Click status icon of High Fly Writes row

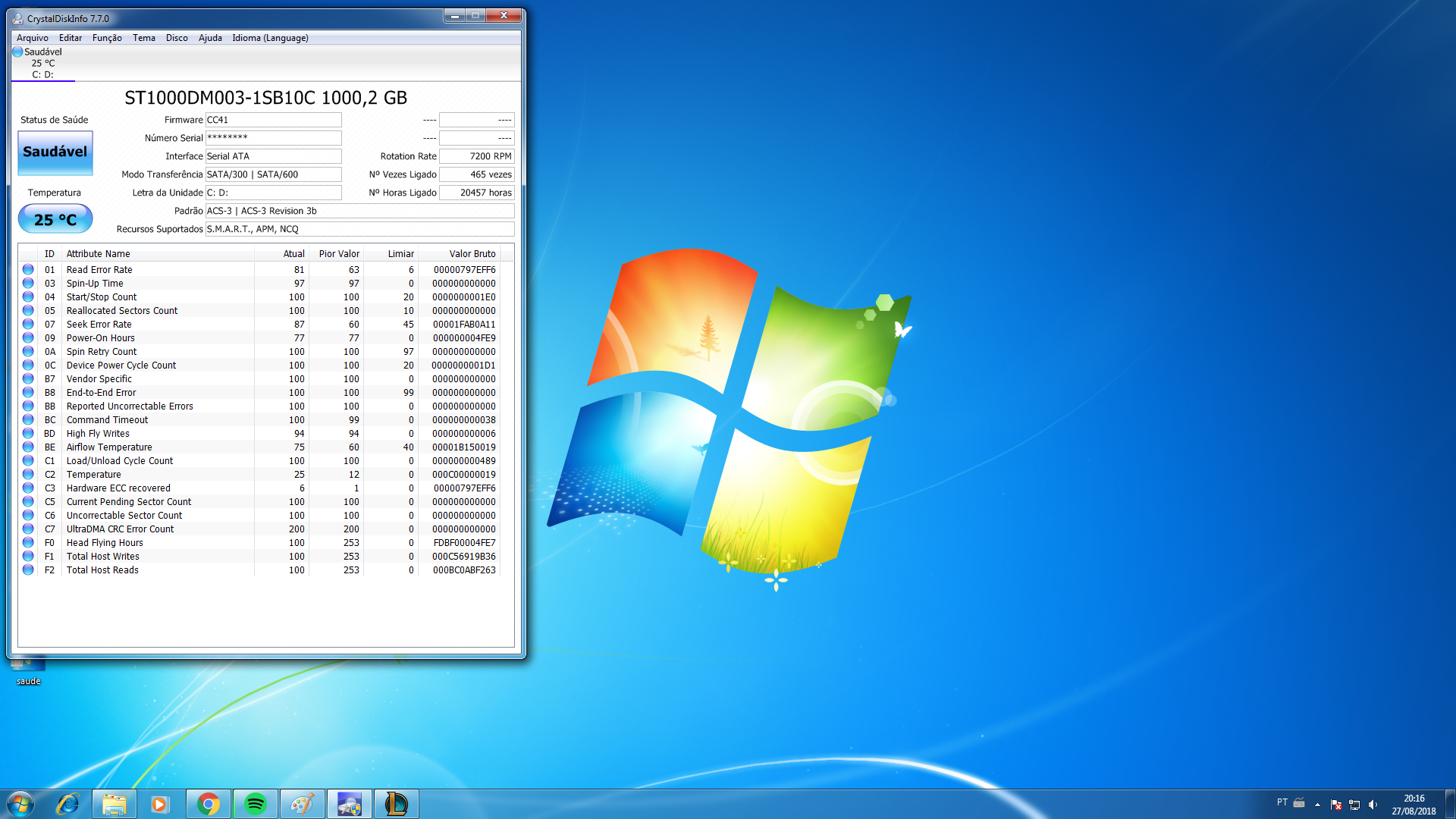click(28, 433)
